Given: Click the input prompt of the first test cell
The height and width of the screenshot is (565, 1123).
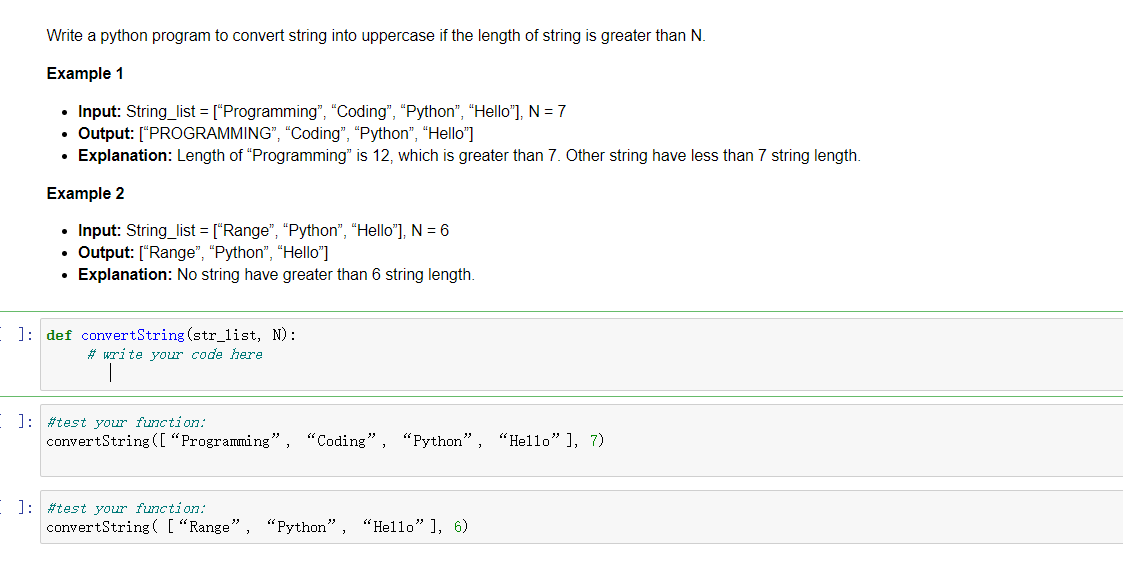Looking at the screenshot, I should [x=16, y=421].
